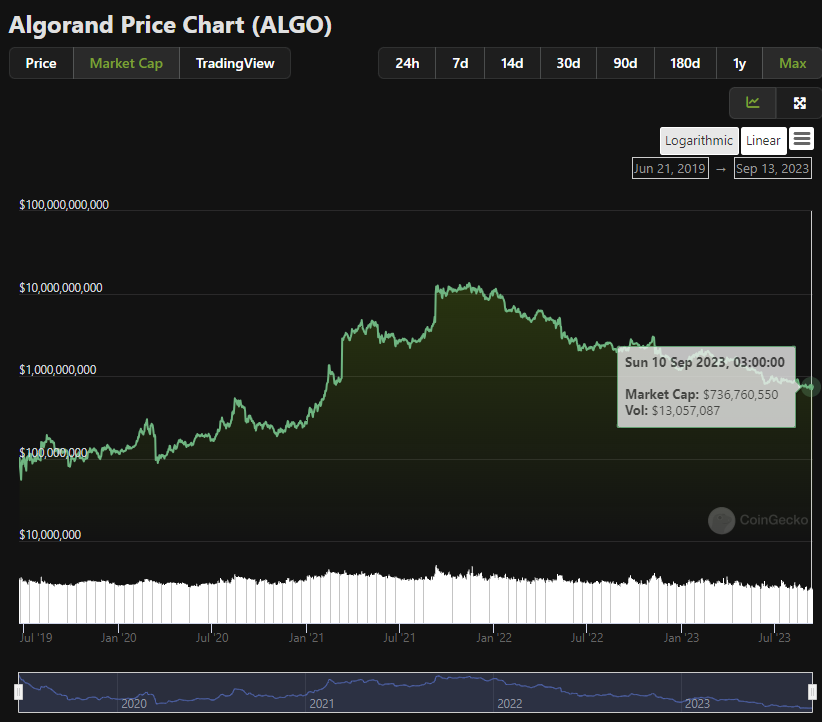
Task: Switch to the line chart view icon
Action: [753, 103]
